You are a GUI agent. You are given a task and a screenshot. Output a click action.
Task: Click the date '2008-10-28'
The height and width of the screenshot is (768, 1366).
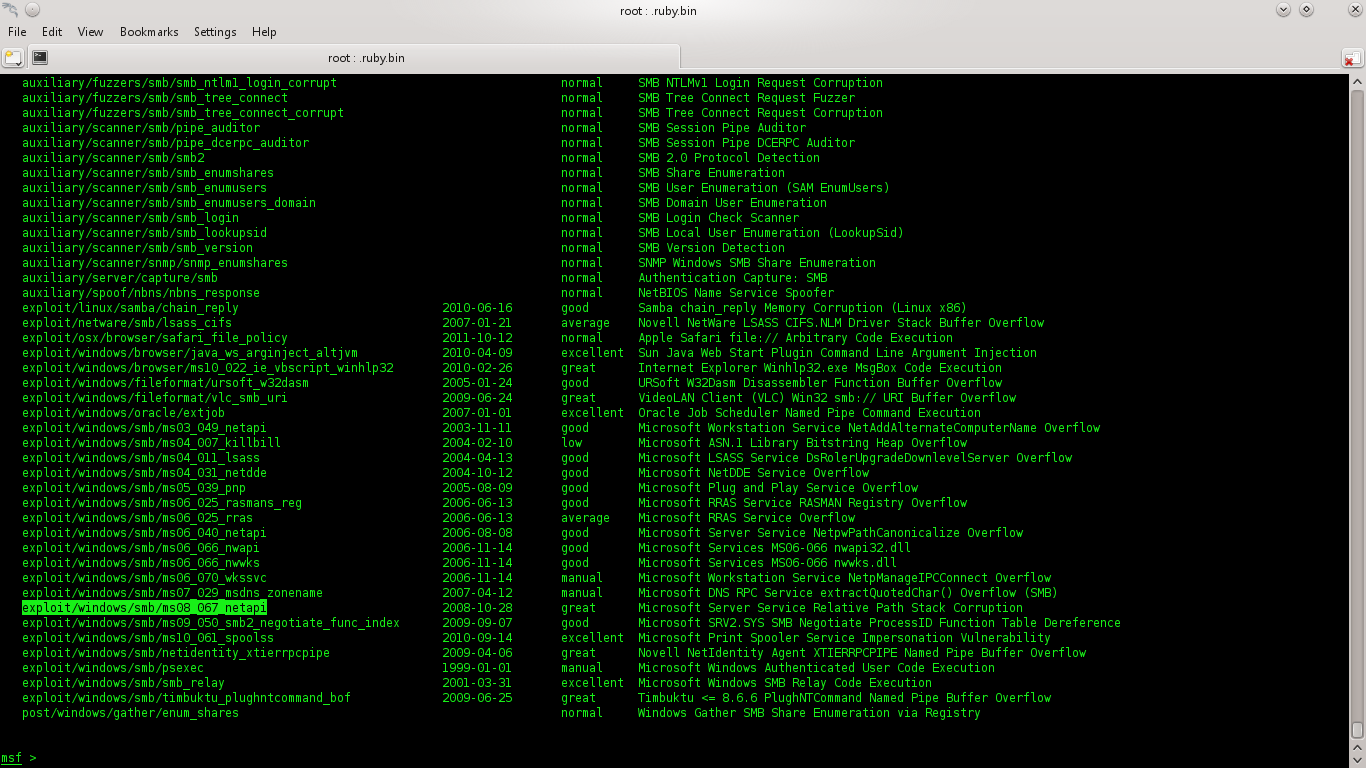477,608
